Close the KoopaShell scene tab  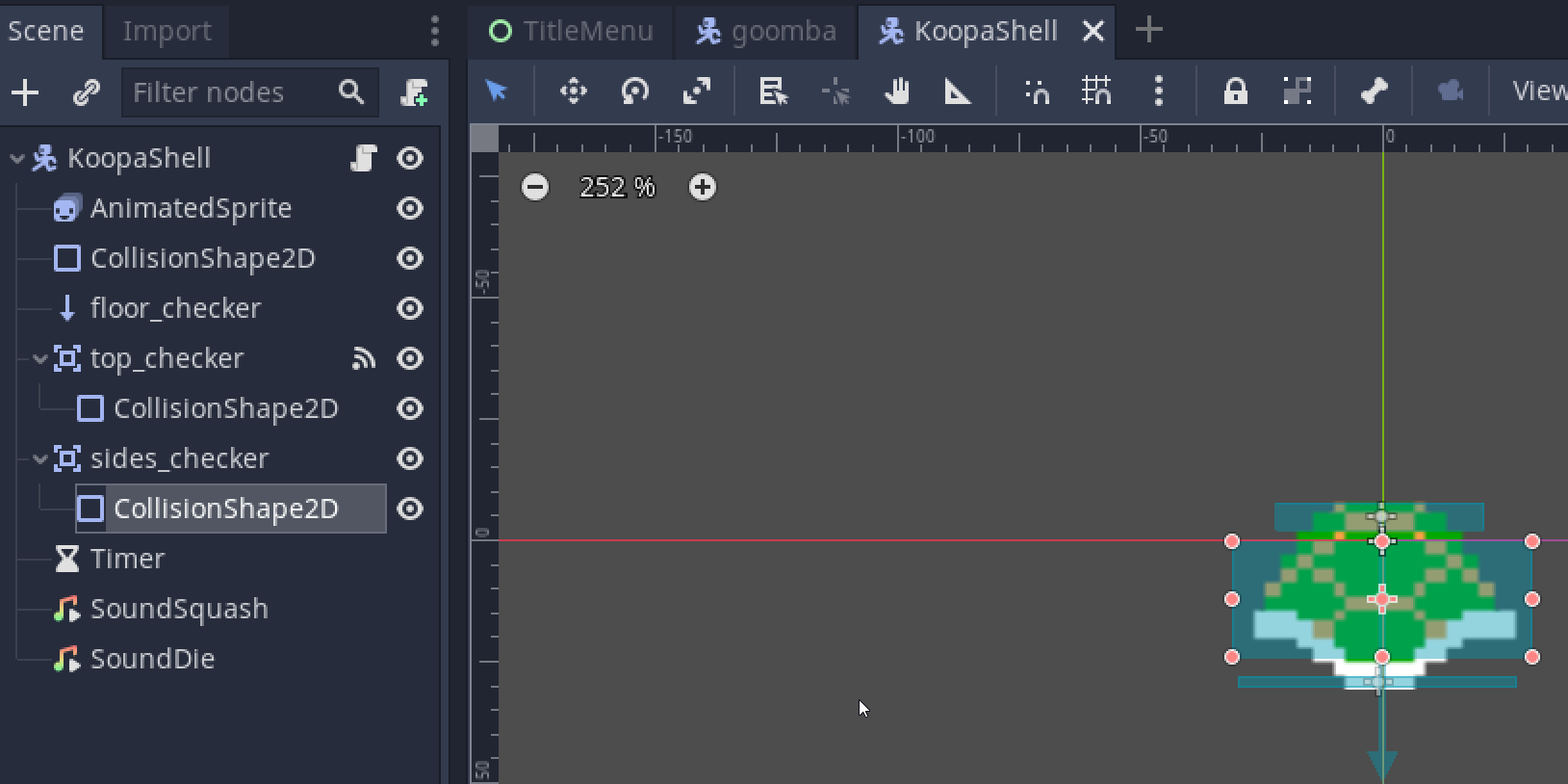coord(1093,31)
